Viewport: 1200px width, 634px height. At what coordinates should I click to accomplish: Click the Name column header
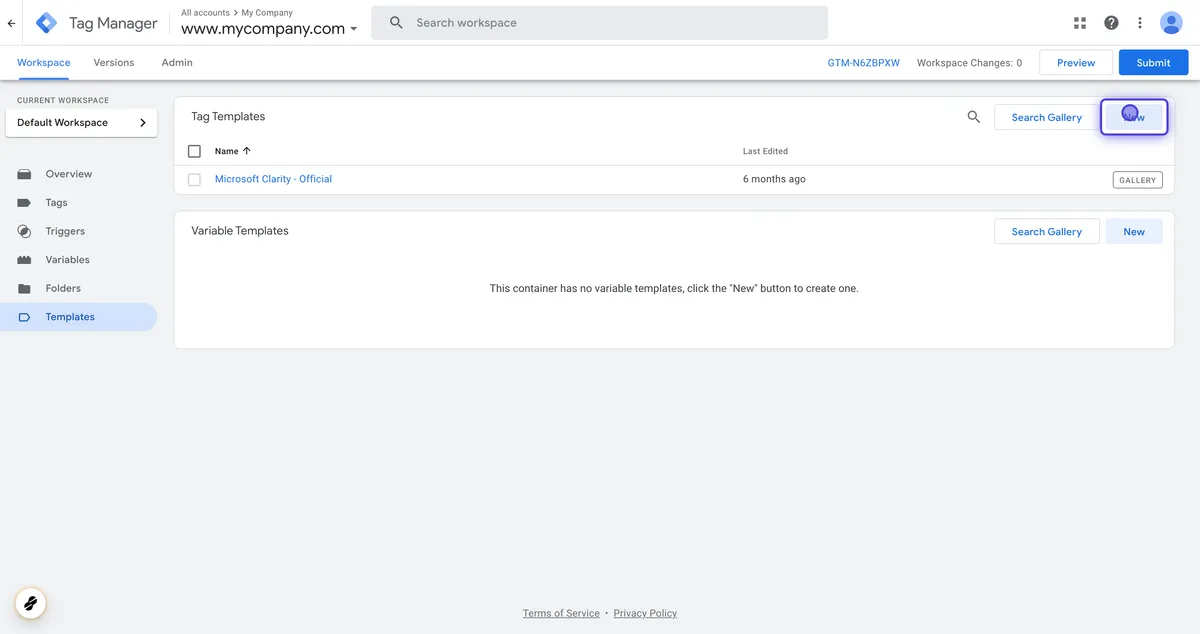tap(227, 151)
